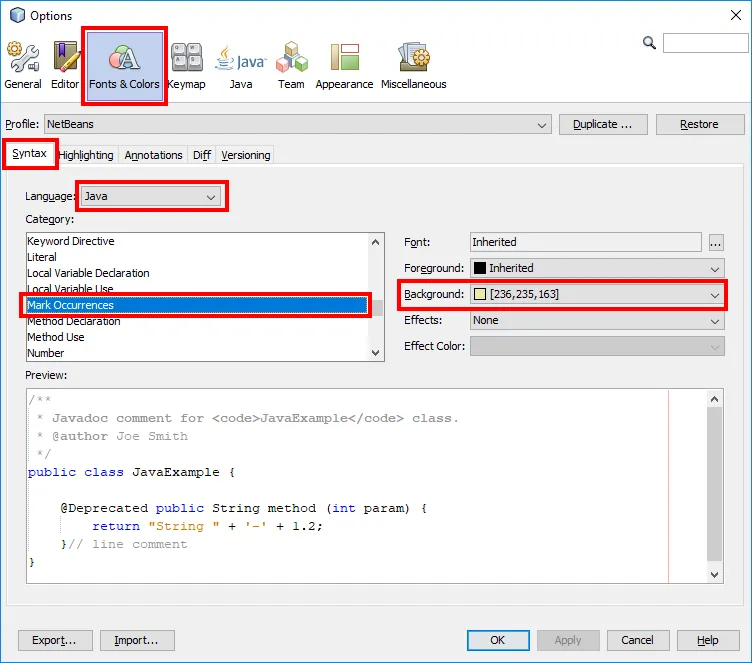Click the yellow Background color swatch
This screenshot has width=752, height=663.
(480, 294)
